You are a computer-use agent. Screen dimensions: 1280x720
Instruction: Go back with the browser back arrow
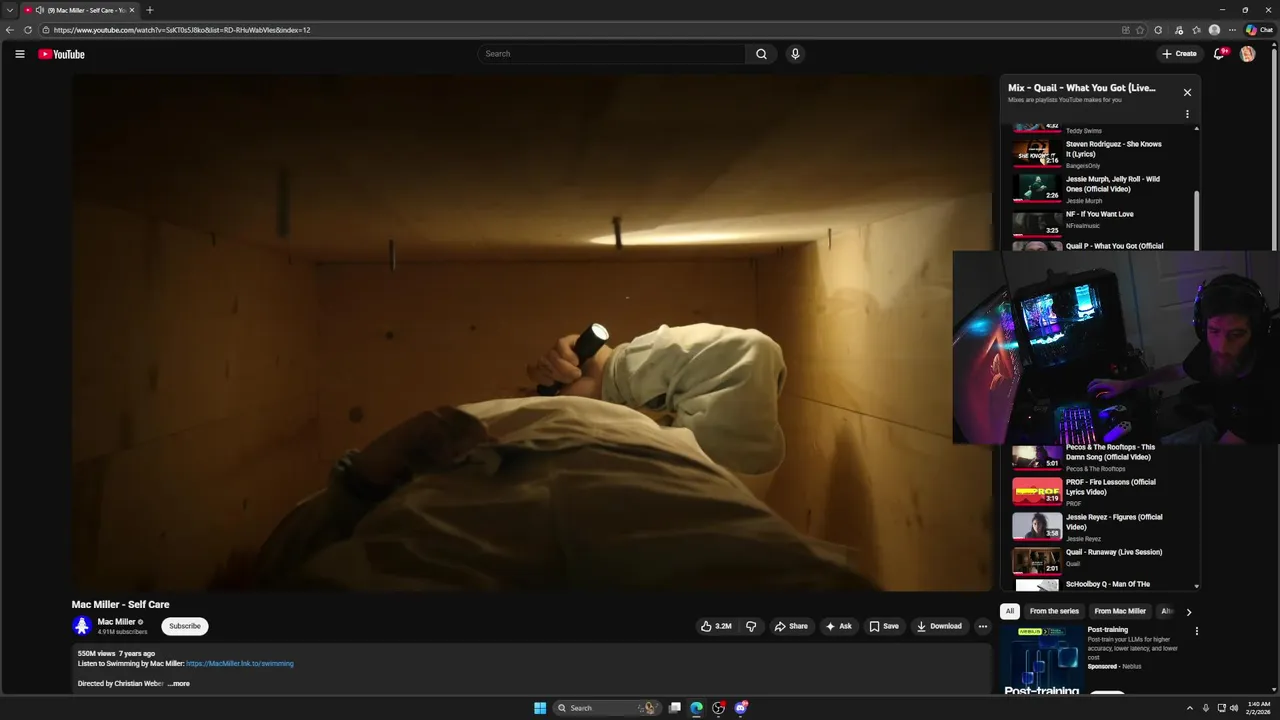(10, 30)
